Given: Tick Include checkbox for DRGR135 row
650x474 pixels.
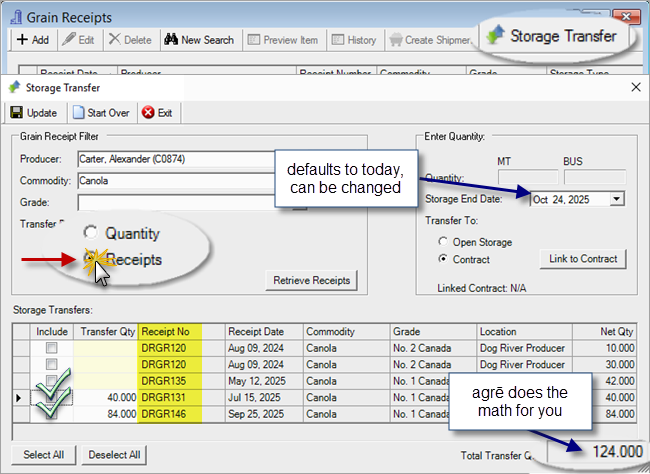Looking at the screenshot, I should [51, 380].
